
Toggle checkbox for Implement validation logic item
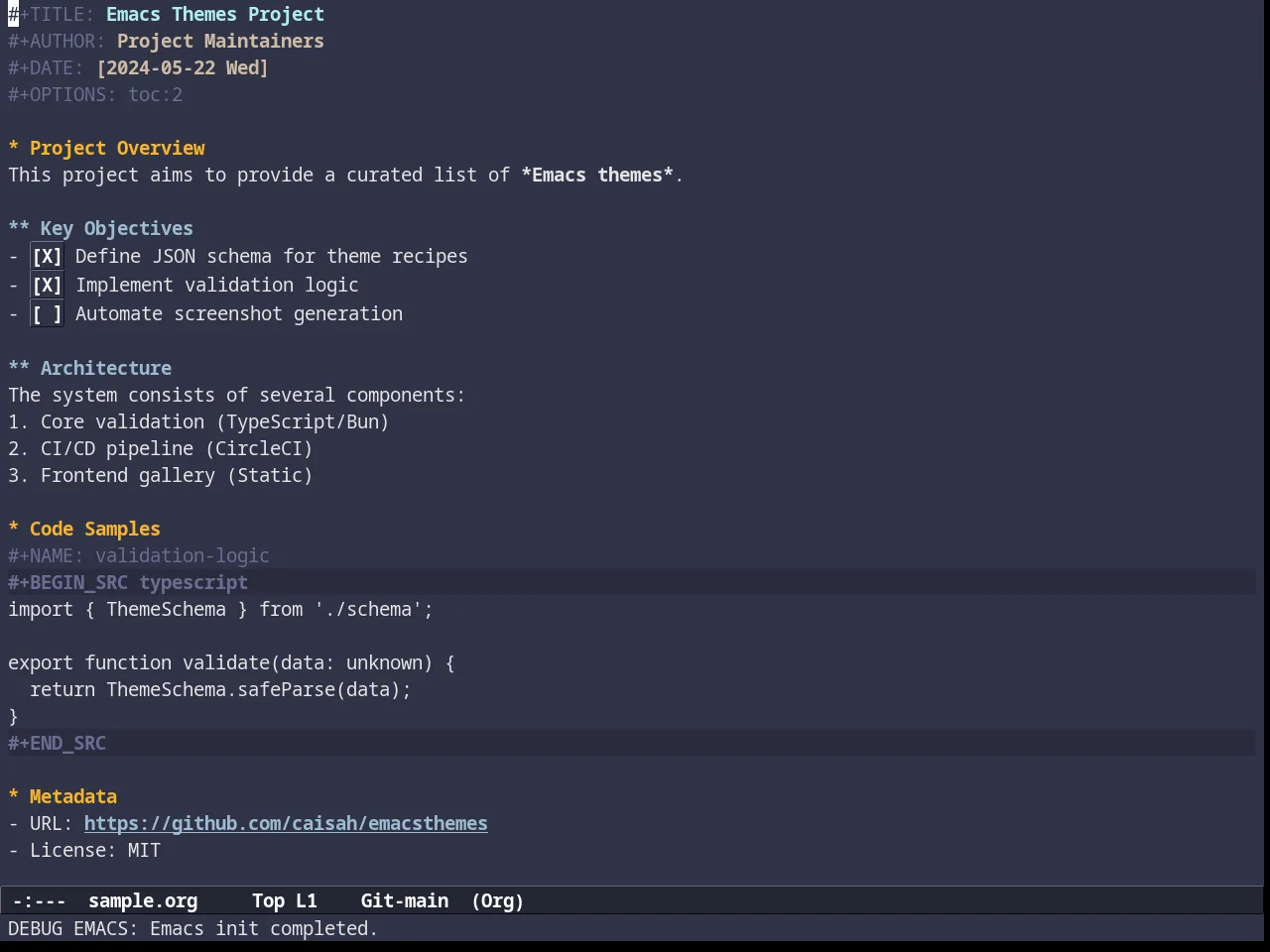pyautogui.click(x=47, y=286)
